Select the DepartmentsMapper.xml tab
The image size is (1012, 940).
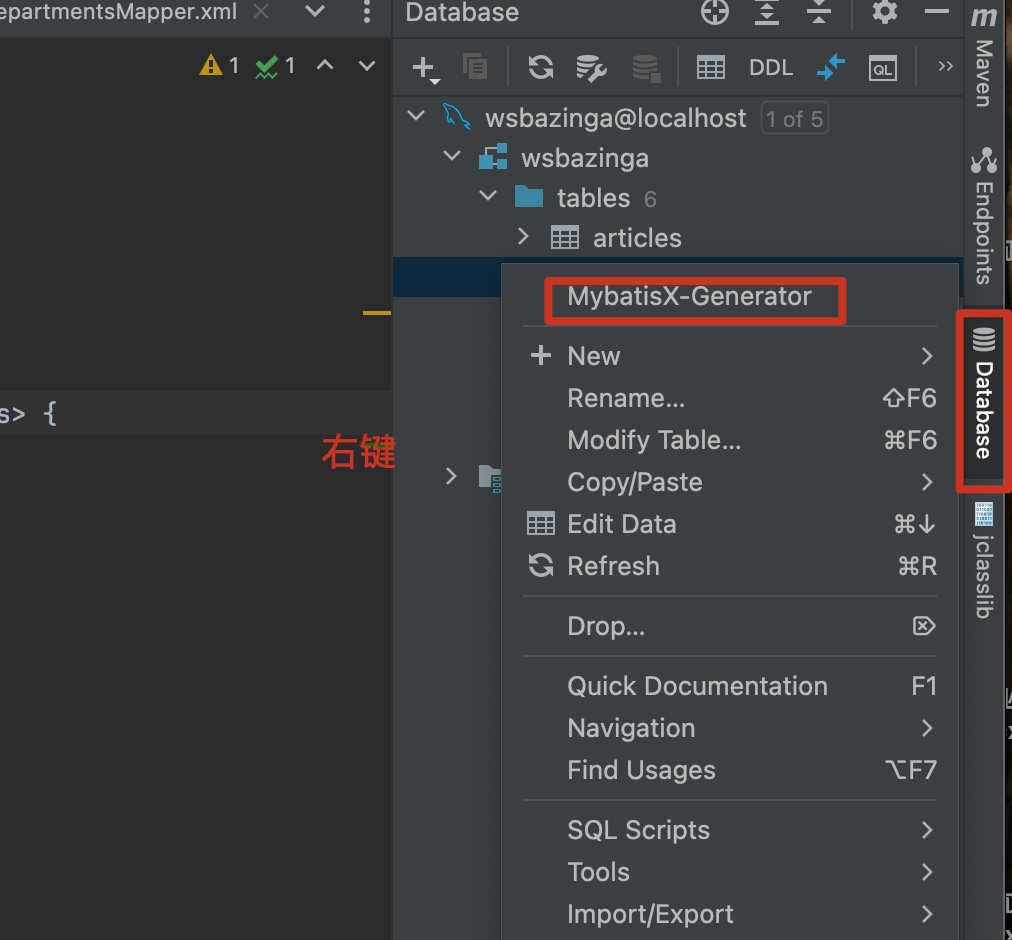(x=118, y=12)
